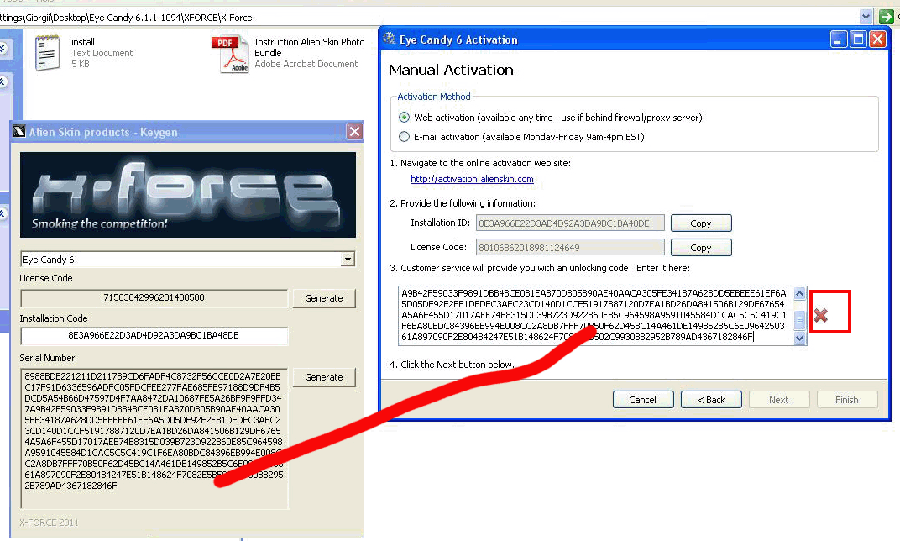The width and height of the screenshot is (900, 541).
Task: Click in the activation License Code field
Action: point(570,247)
